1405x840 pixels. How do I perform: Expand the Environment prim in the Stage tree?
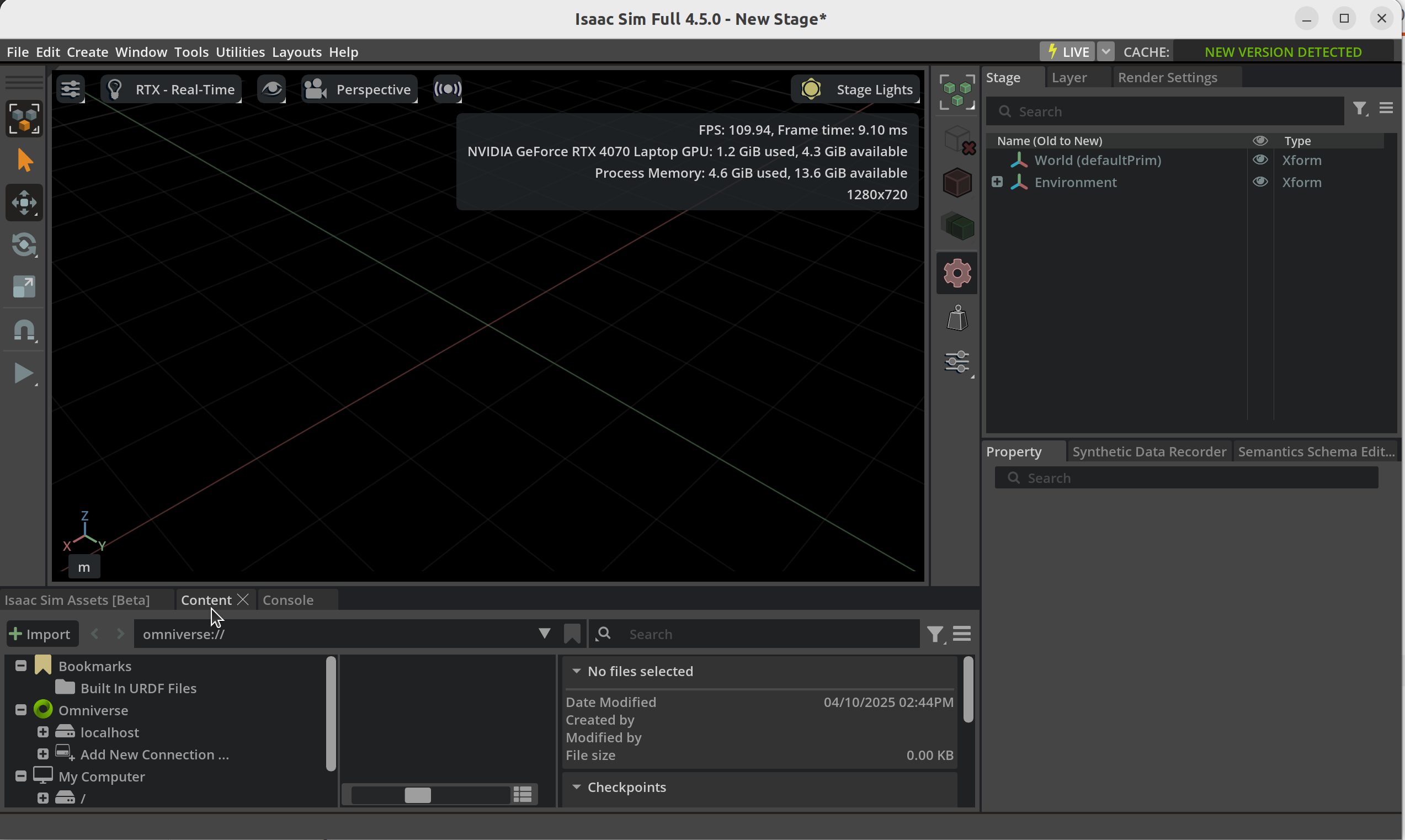coord(996,182)
